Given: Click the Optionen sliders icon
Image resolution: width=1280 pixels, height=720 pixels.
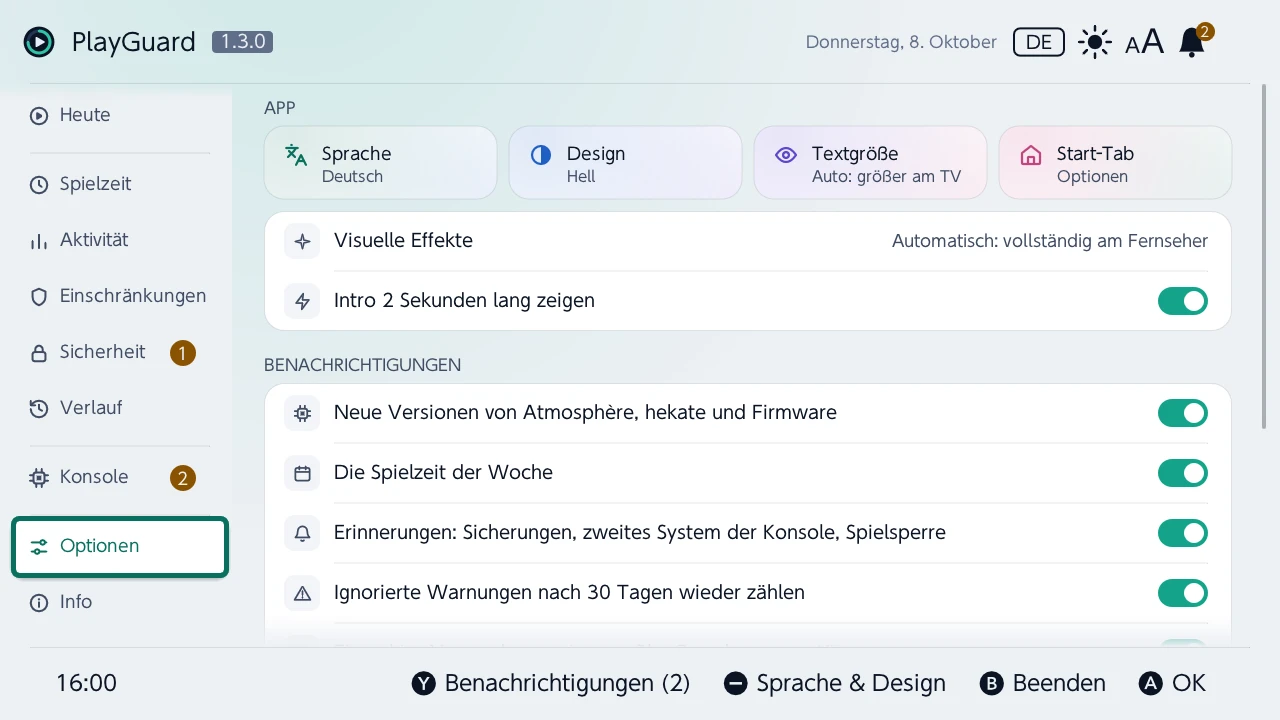Looking at the screenshot, I should click(x=39, y=547).
